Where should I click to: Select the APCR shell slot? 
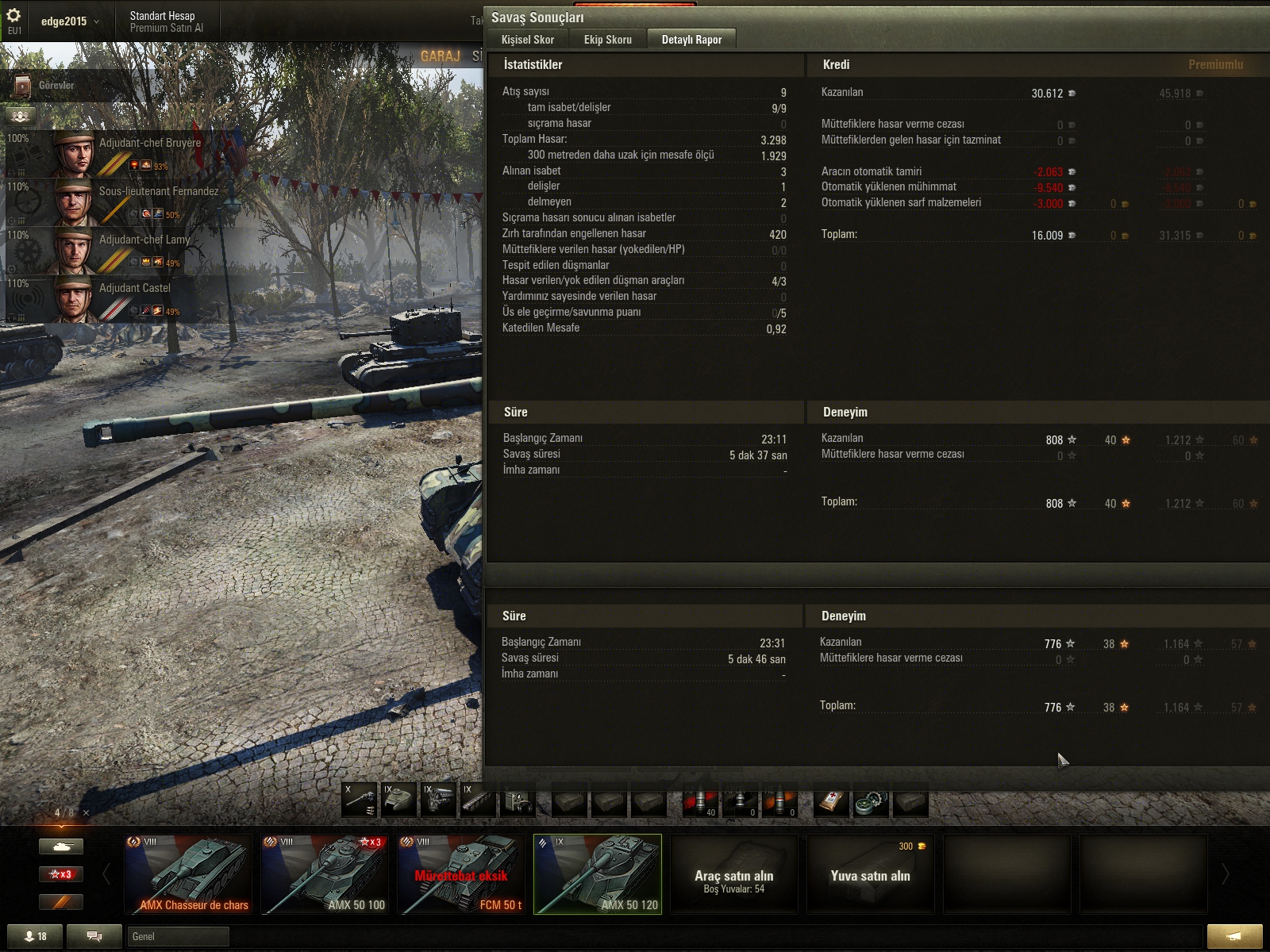(740, 800)
